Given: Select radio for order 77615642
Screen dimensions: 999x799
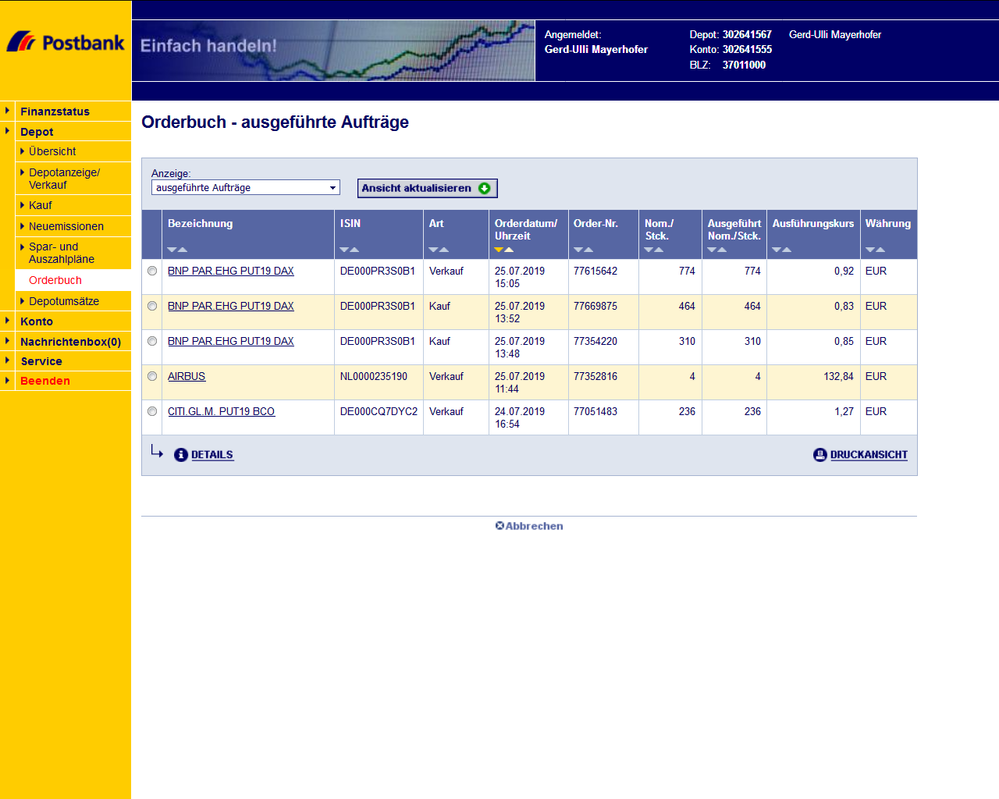Looking at the screenshot, I should [152, 271].
